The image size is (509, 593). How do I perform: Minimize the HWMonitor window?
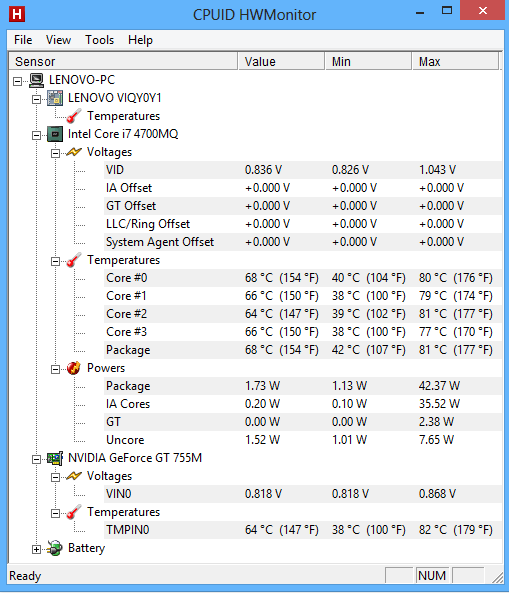pyautogui.click(x=420, y=12)
